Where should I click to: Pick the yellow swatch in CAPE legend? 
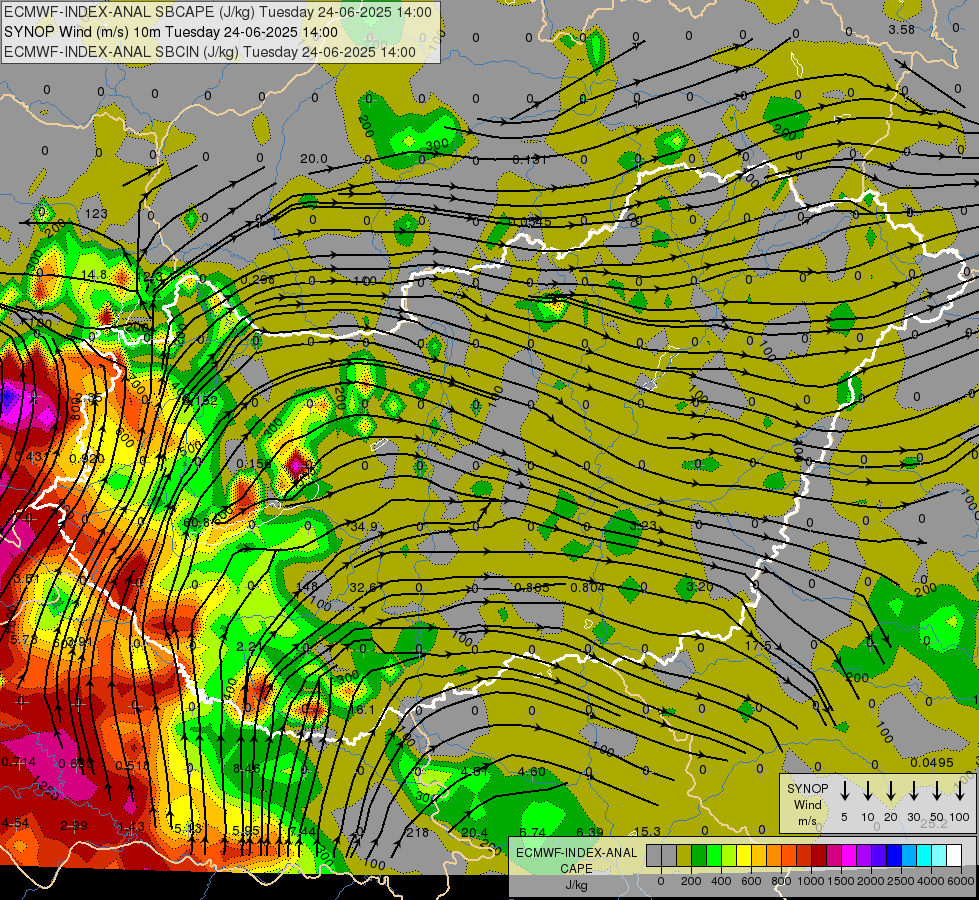(744, 855)
